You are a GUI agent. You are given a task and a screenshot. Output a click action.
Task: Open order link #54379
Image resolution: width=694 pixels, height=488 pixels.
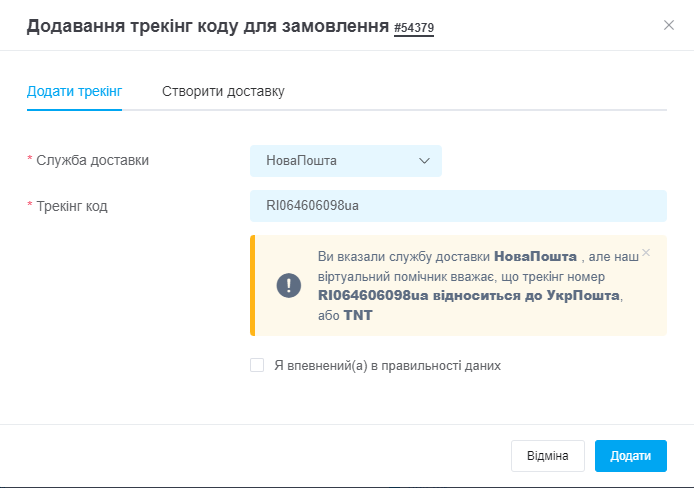414,27
